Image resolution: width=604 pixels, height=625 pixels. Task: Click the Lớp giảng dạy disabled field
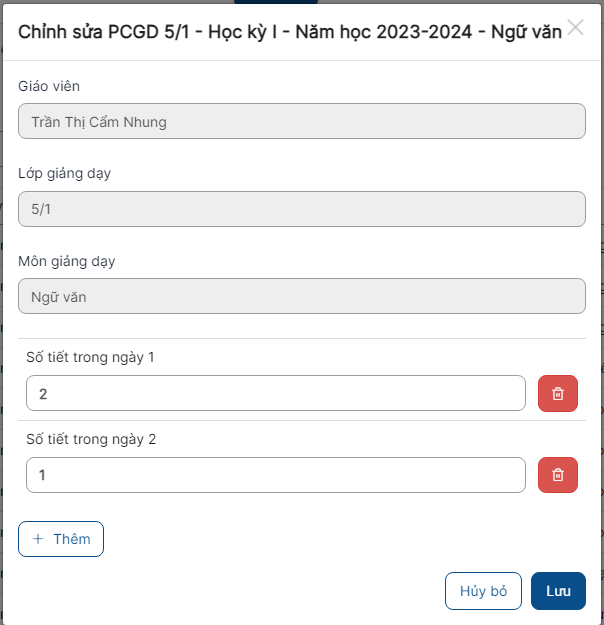[x=301, y=210]
